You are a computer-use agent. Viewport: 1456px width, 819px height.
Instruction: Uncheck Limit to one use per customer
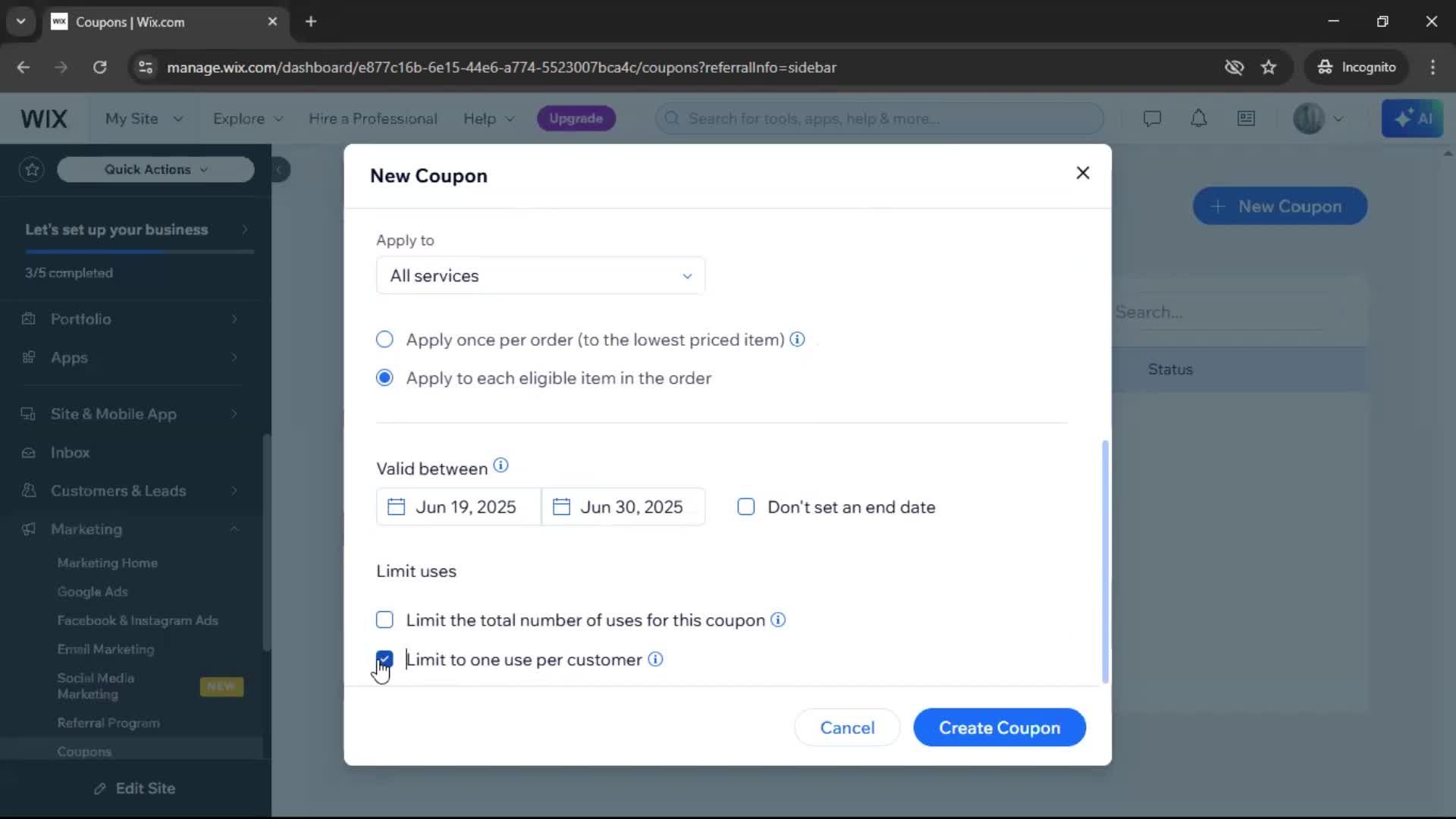(x=384, y=659)
